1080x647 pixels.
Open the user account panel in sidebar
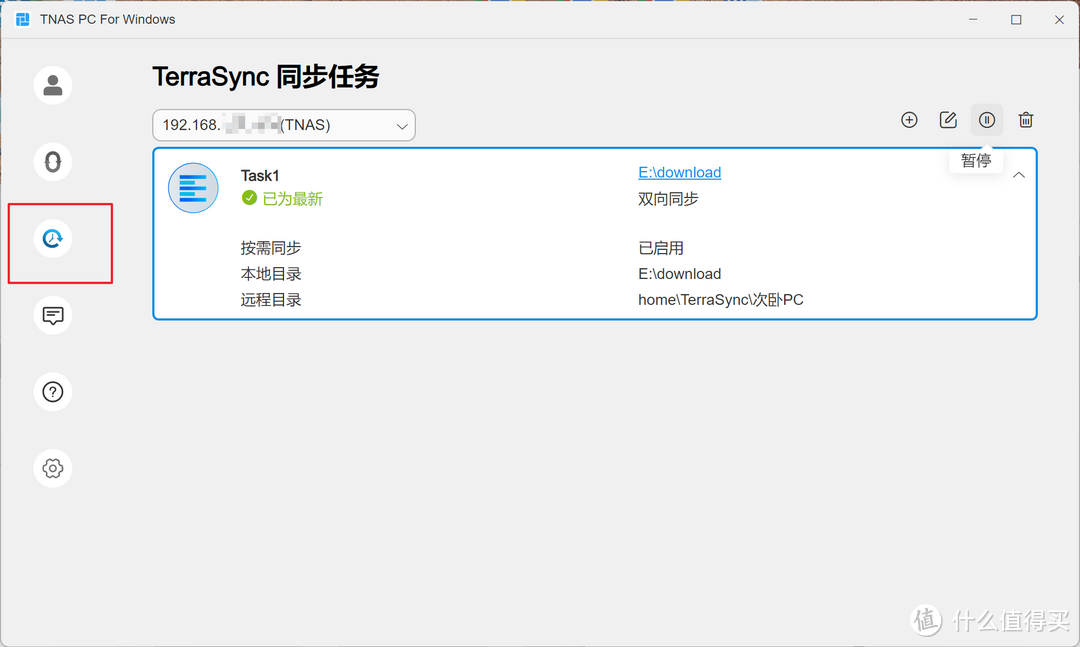click(x=52, y=85)
